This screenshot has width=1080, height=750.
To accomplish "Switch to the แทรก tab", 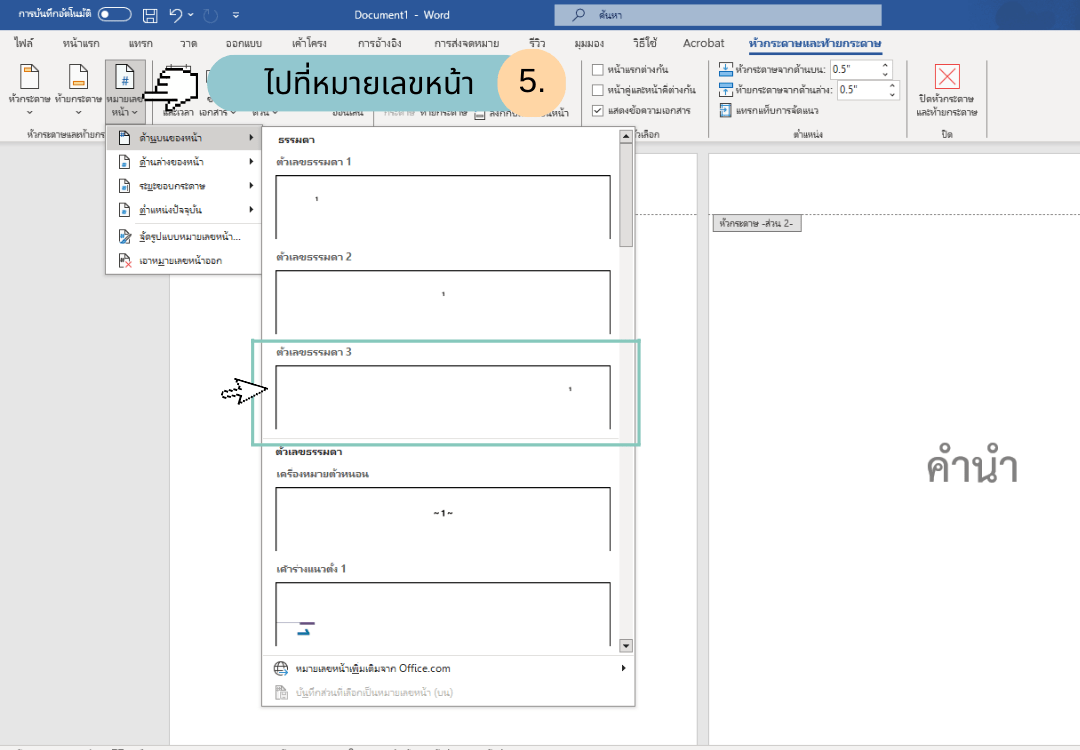I will (141, 43).
